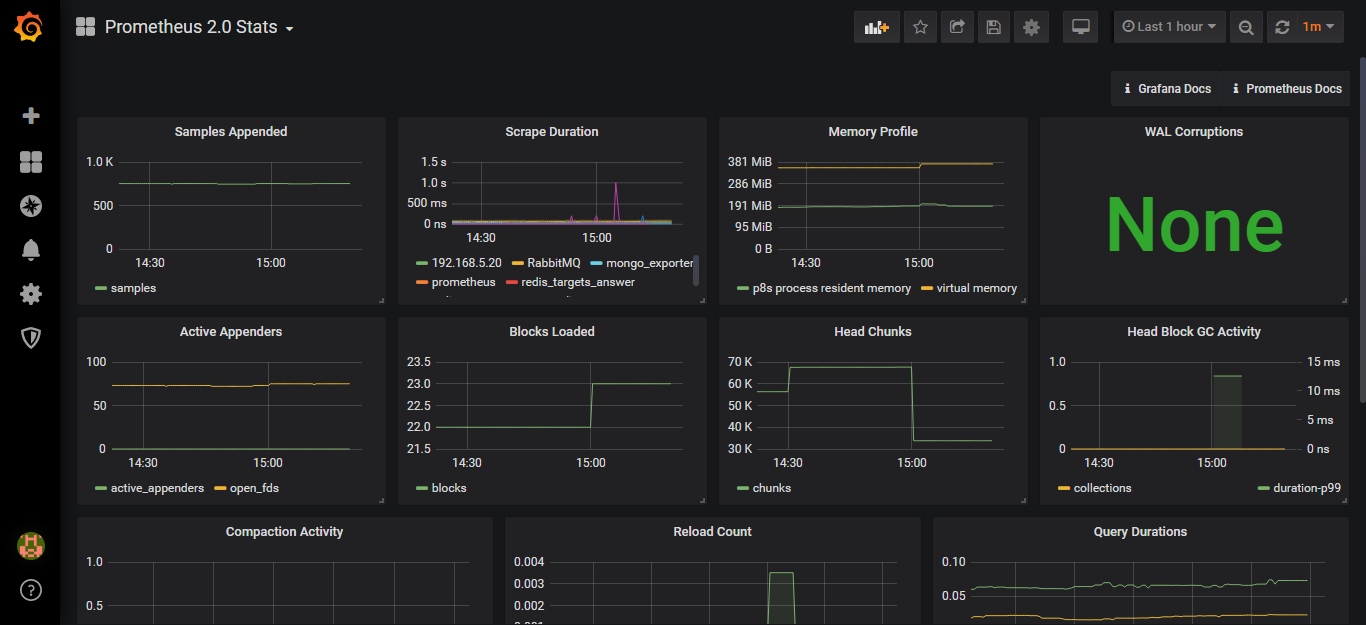Open the Share dashboard icon
The image size is (1366, 625).
click(957, 27)
